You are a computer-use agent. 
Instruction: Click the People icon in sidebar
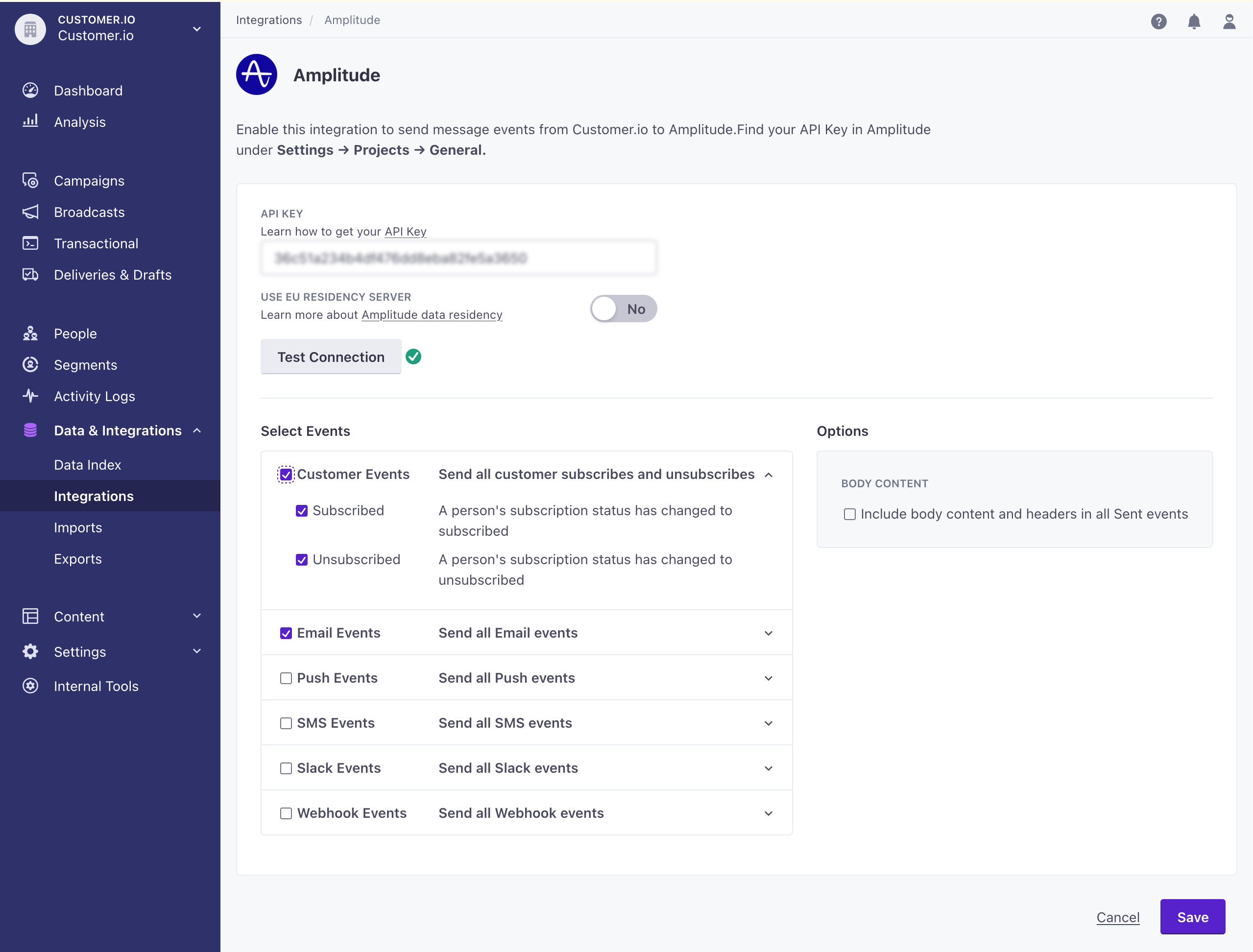(x=30, y=333)
